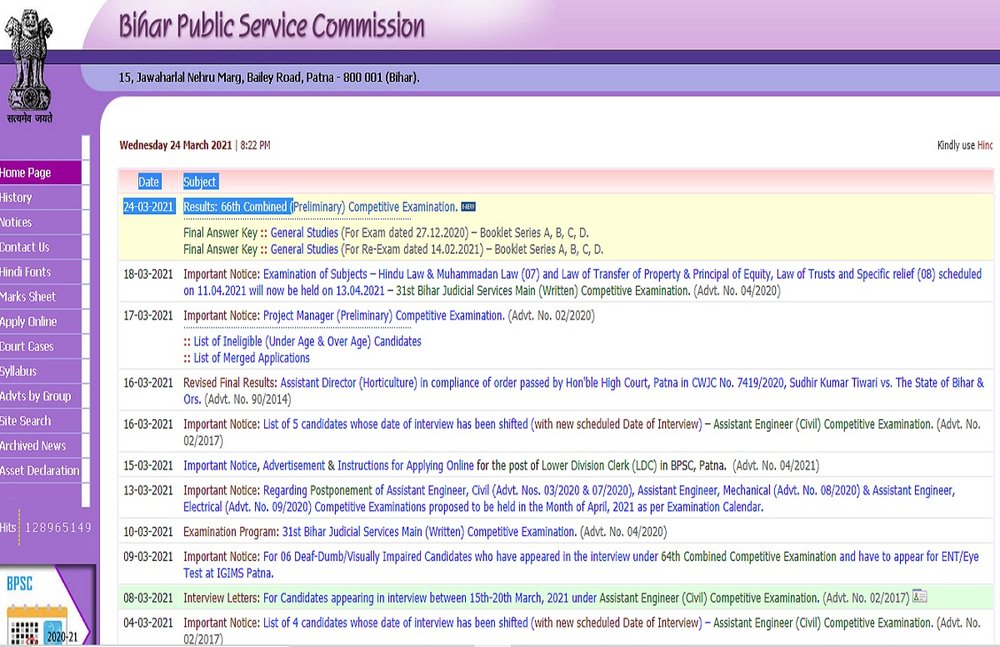Open List of Merged Applications link
Viewport: 1000px width, 647px height.
click(x=251, y=358)
